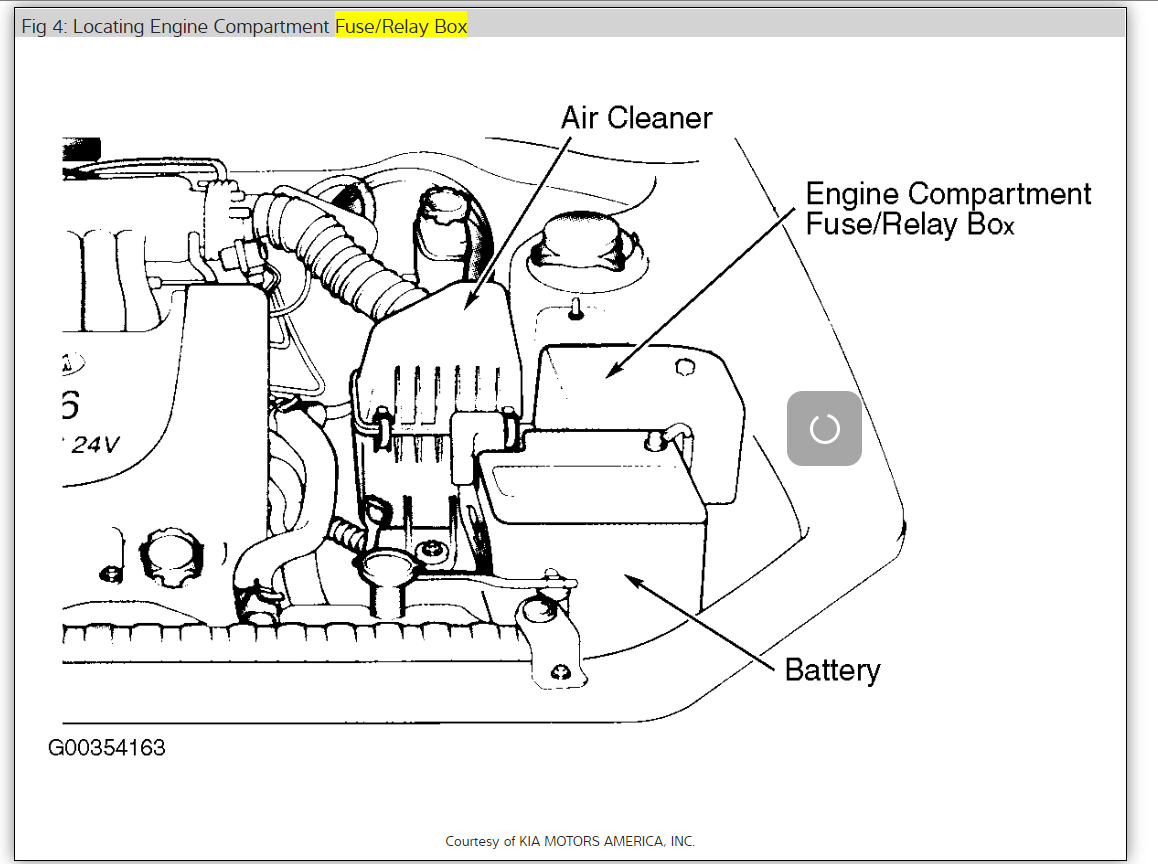Click the highlighted 'Fuse/Relay Box' title text
The image size is (1158, 864).
(x=401, y=27)
